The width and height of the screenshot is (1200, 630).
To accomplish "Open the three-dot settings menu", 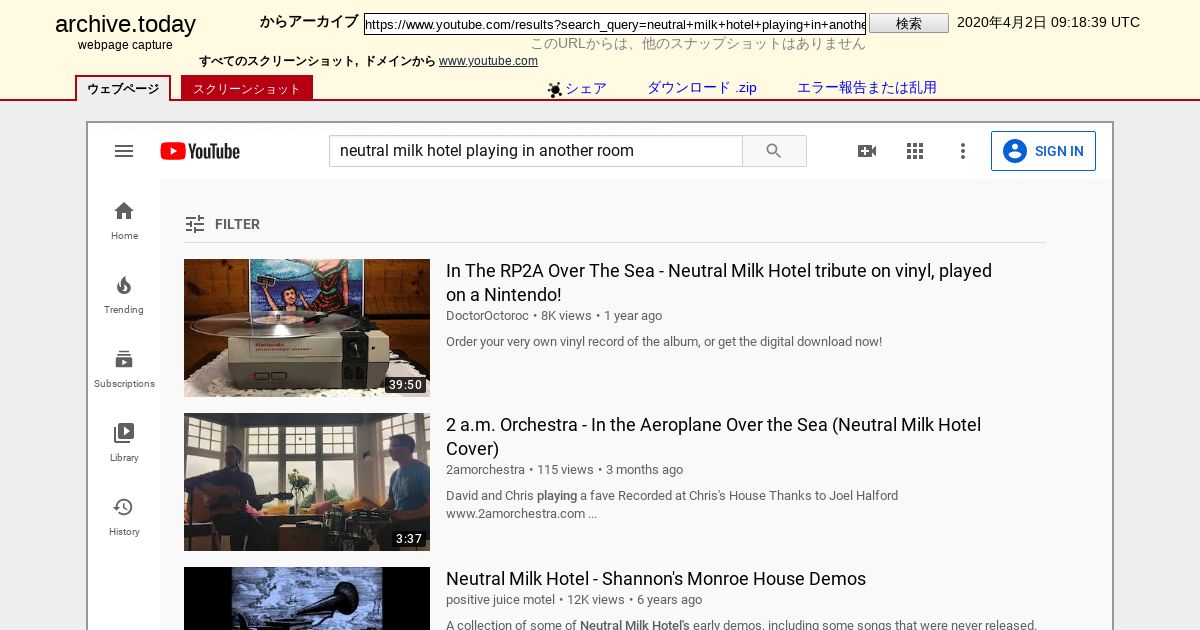I will click(x=963, y=151).
